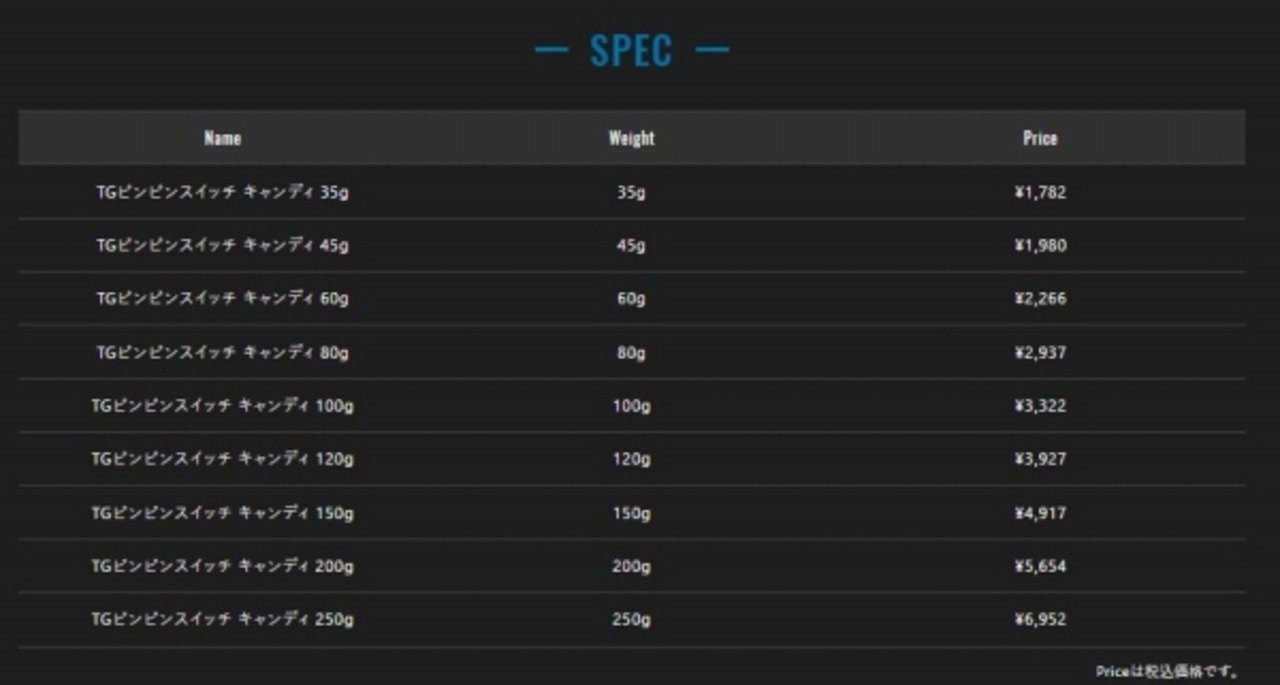Click the ¥6,952 price cell
This screenshot has height=685, width=1280.
click(x=1040, y=619)
